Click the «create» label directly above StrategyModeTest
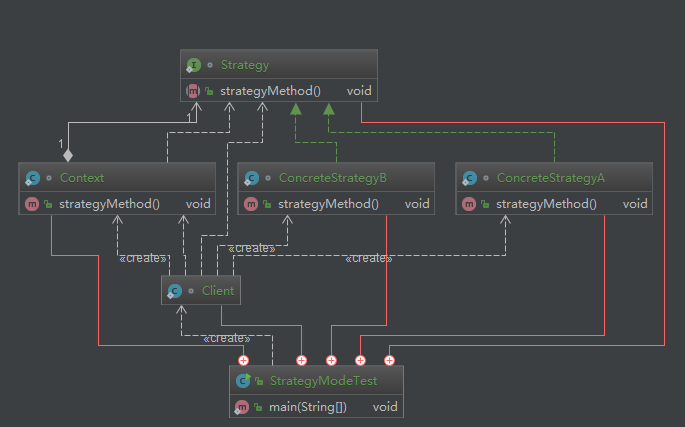Screen dimensions: 685x427 point(226,339)
